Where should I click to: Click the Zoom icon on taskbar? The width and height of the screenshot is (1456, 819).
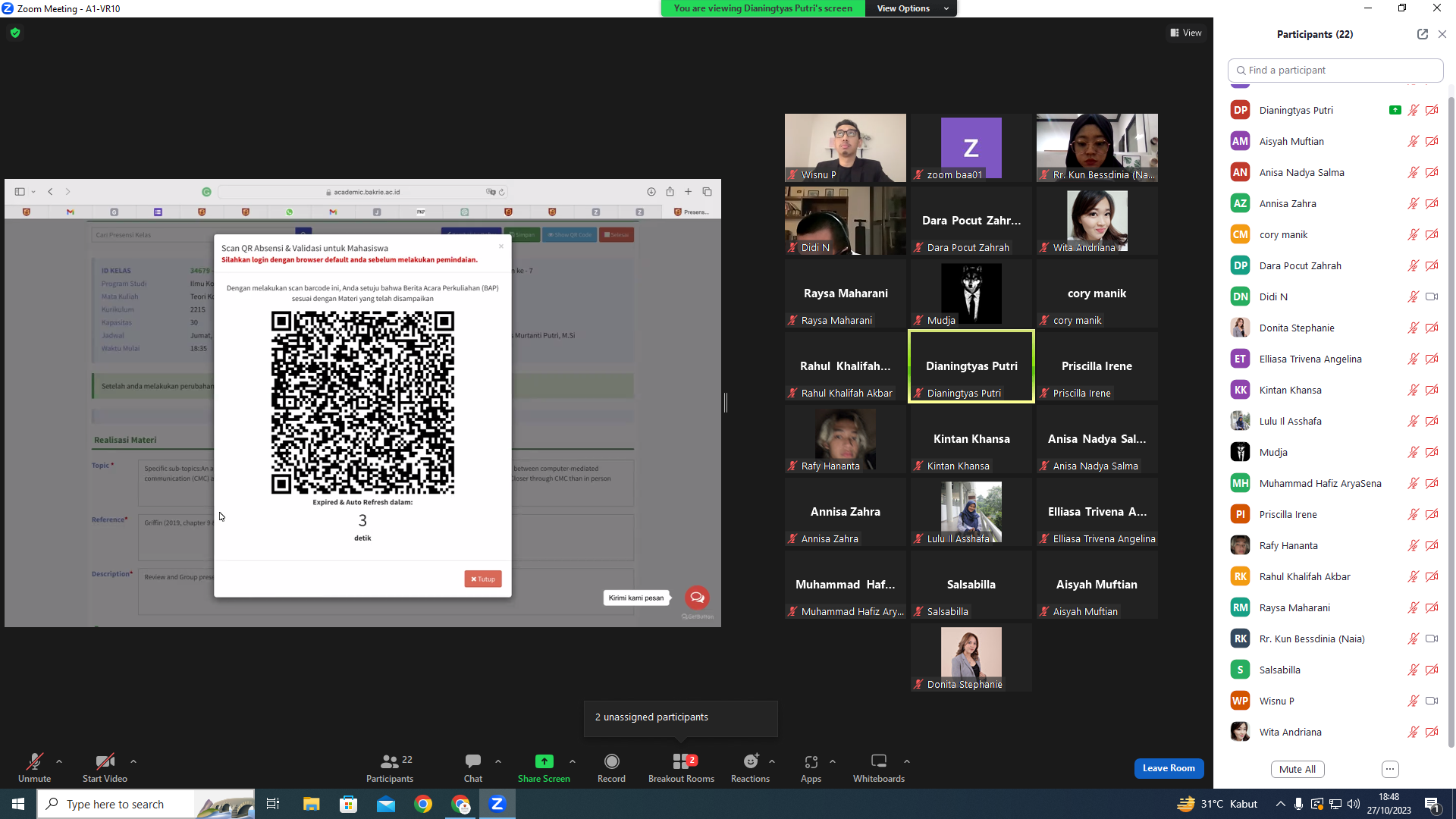point(497,804)
